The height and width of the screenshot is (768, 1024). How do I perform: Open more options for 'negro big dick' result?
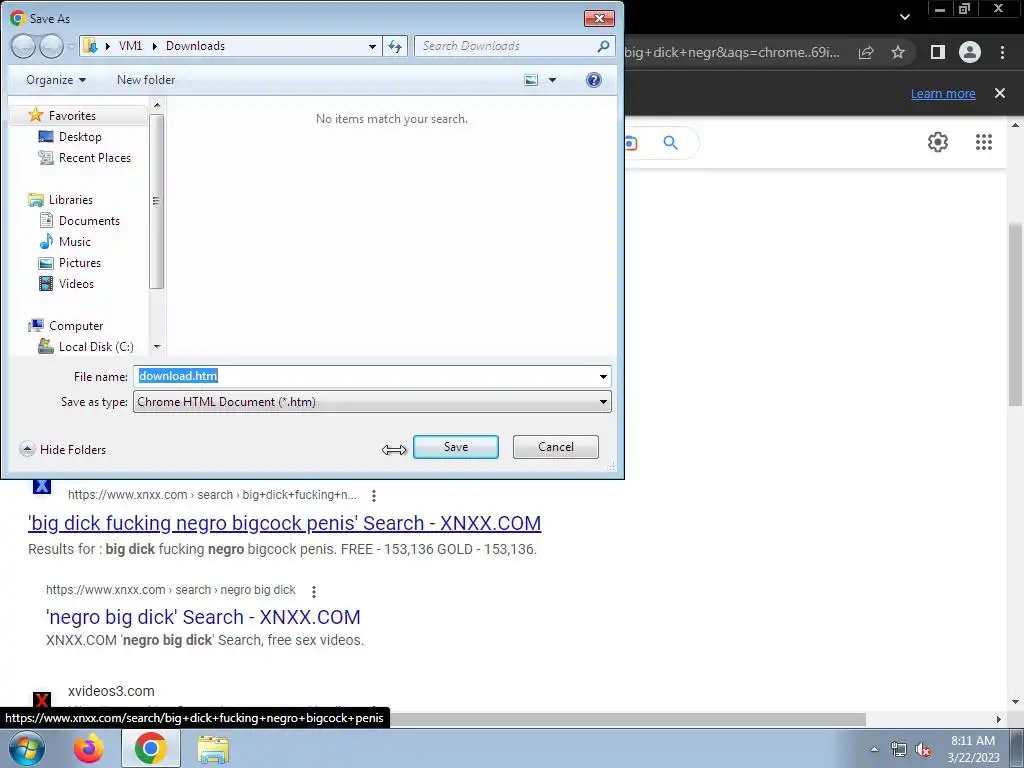pyautogui.click(x=313, y=591)
